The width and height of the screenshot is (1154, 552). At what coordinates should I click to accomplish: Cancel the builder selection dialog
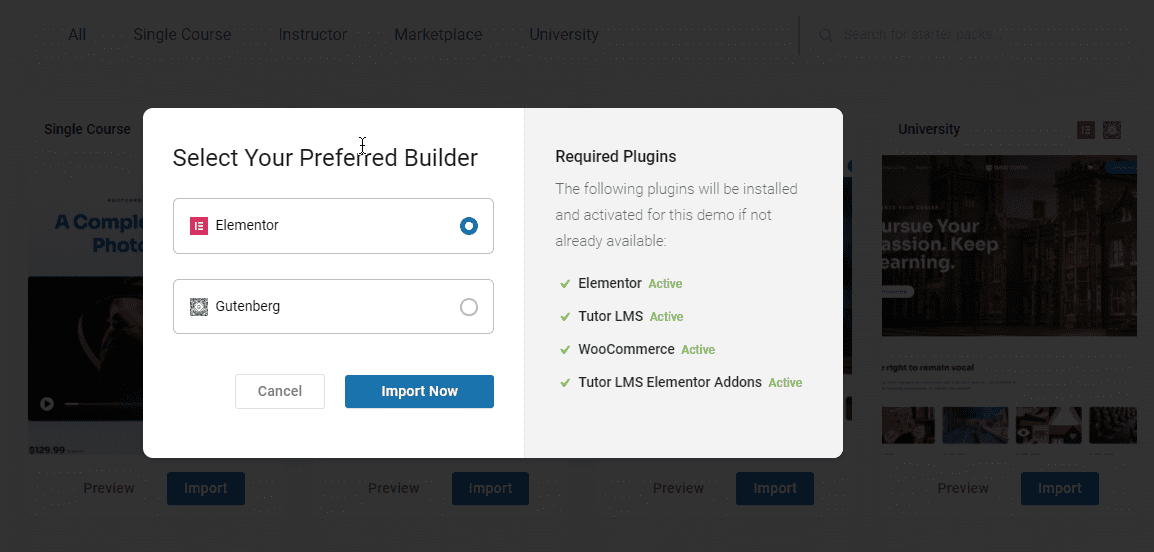click(280, 392)
